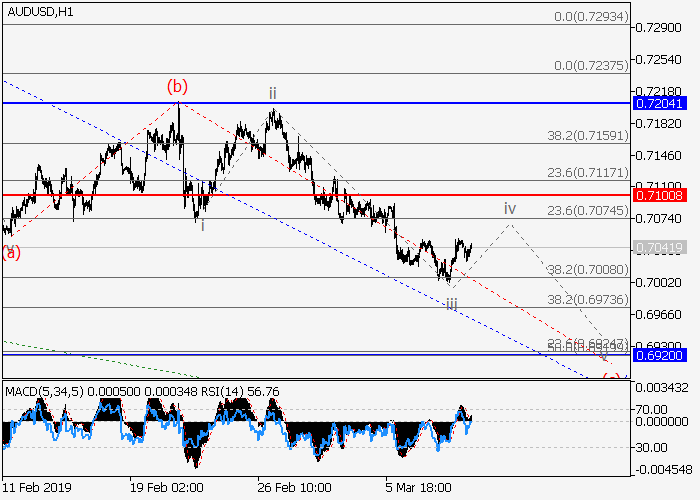The width and height of the screenshot is (700, 500).
Task: Click the 11 Feb 2019 date marker
Action: click(39, 487)
